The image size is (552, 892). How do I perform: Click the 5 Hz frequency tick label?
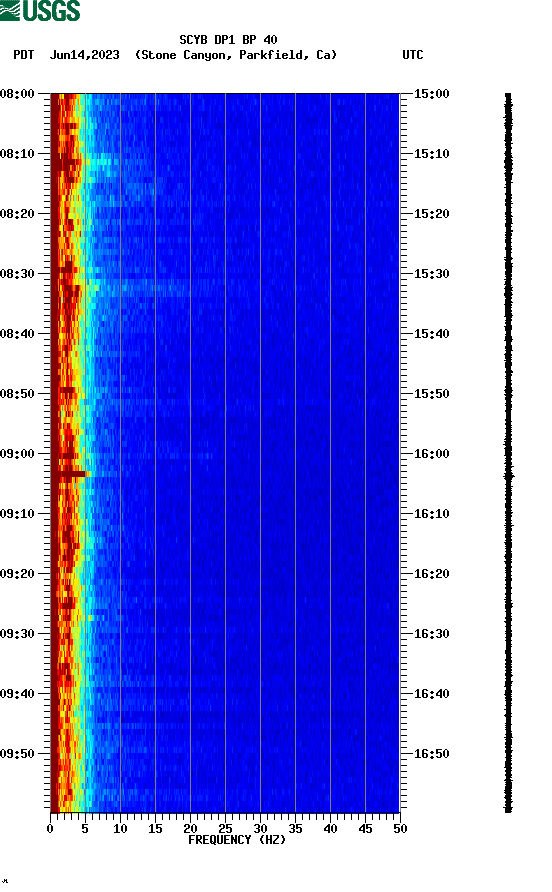(x=85, y=829)
